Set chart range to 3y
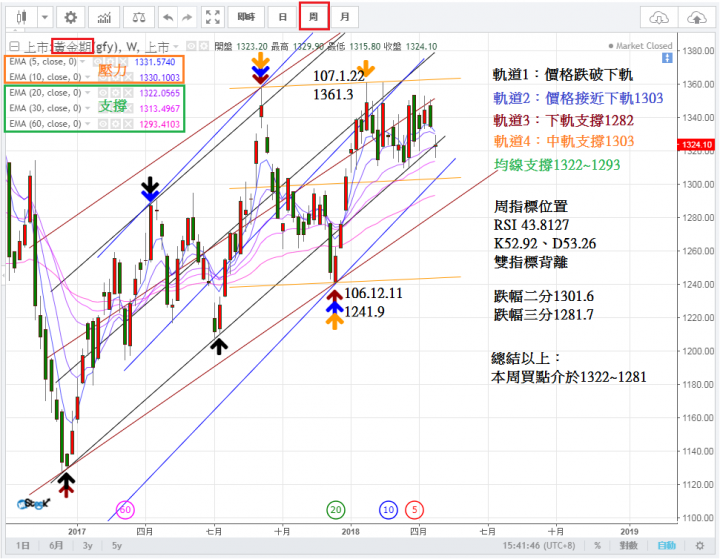Image resolution: width=720 pixels, height=559 pixels. (x=87, y=545)
